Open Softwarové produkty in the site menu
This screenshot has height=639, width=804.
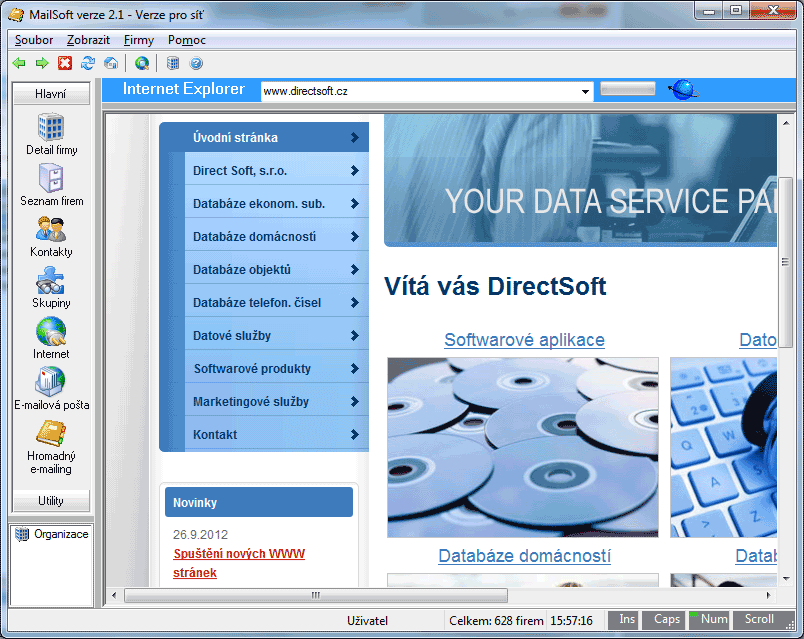click(276, 369)
